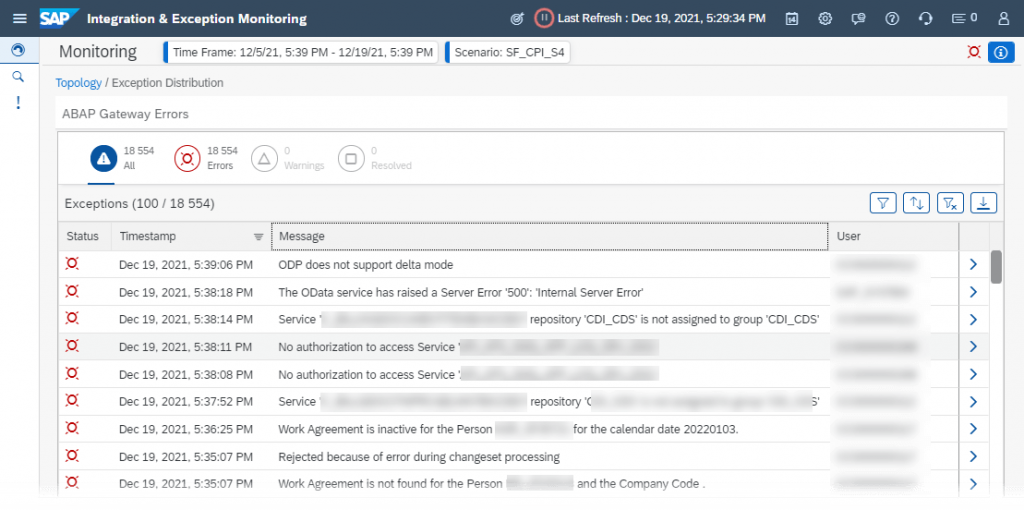The width and height of the screenshot is (1024, 510).
Task: Click the table vertical scrollbar thumb
Action: pos(996,267)
